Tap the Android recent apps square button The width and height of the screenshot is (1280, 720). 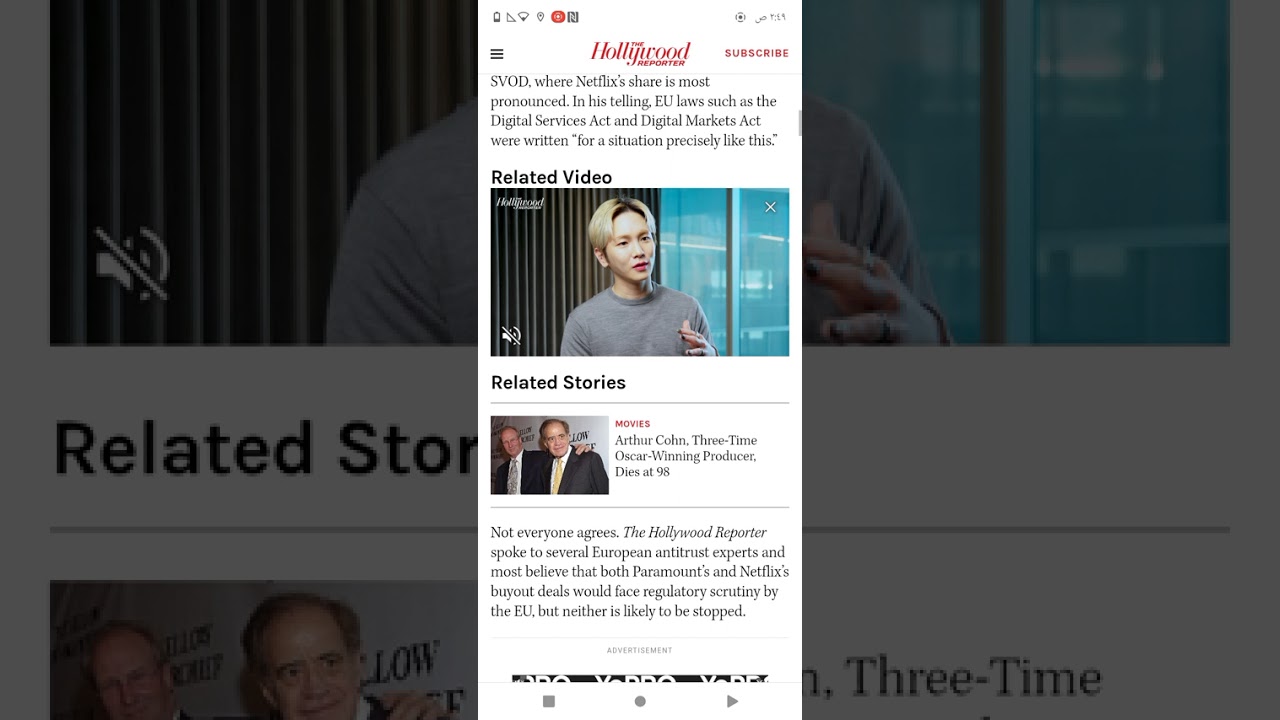tap(548, 701)
